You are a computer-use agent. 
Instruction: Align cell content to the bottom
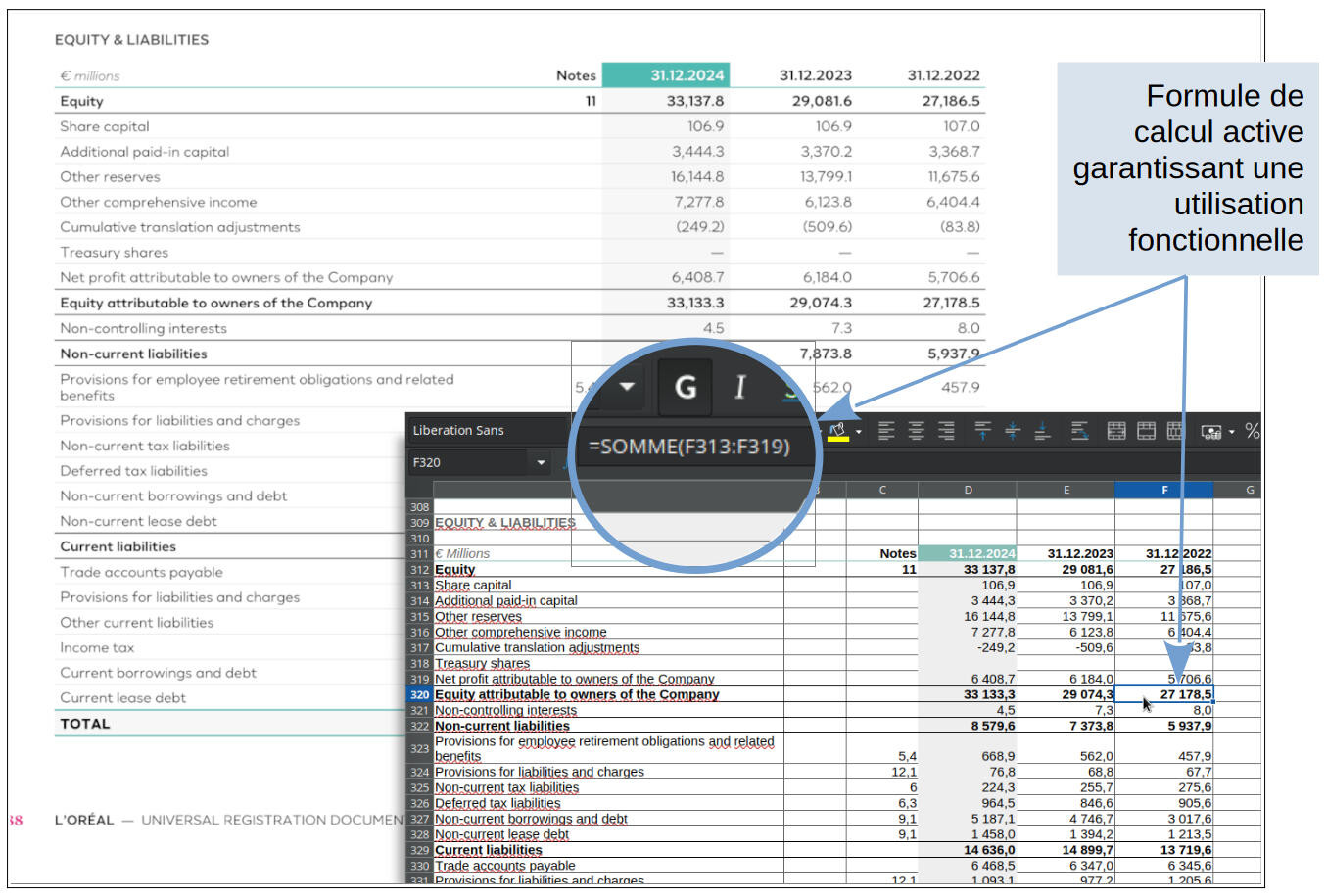click(1041, 432)
